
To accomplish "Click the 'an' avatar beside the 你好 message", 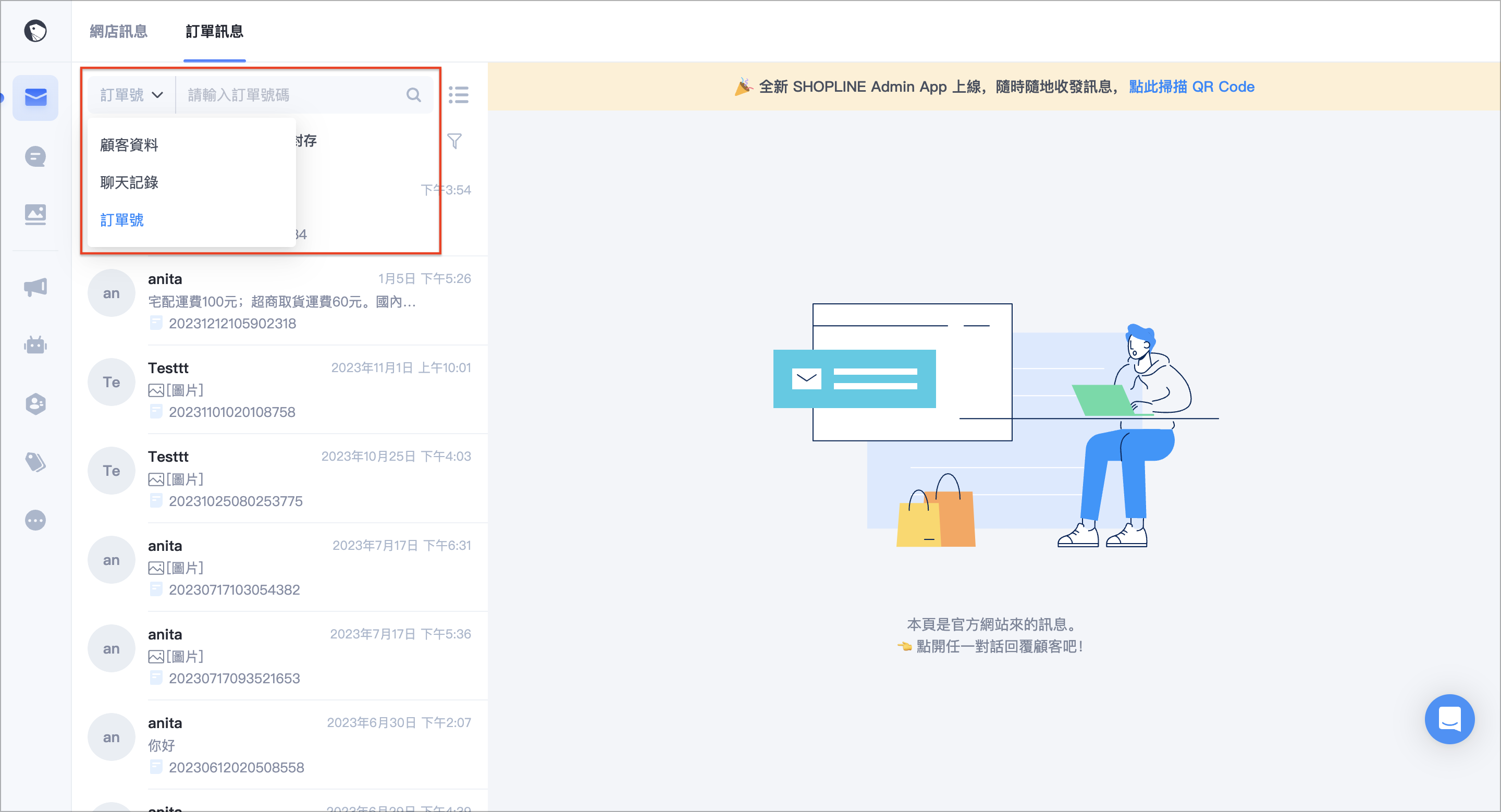I will pyautogui.click(x=112, y=737).
